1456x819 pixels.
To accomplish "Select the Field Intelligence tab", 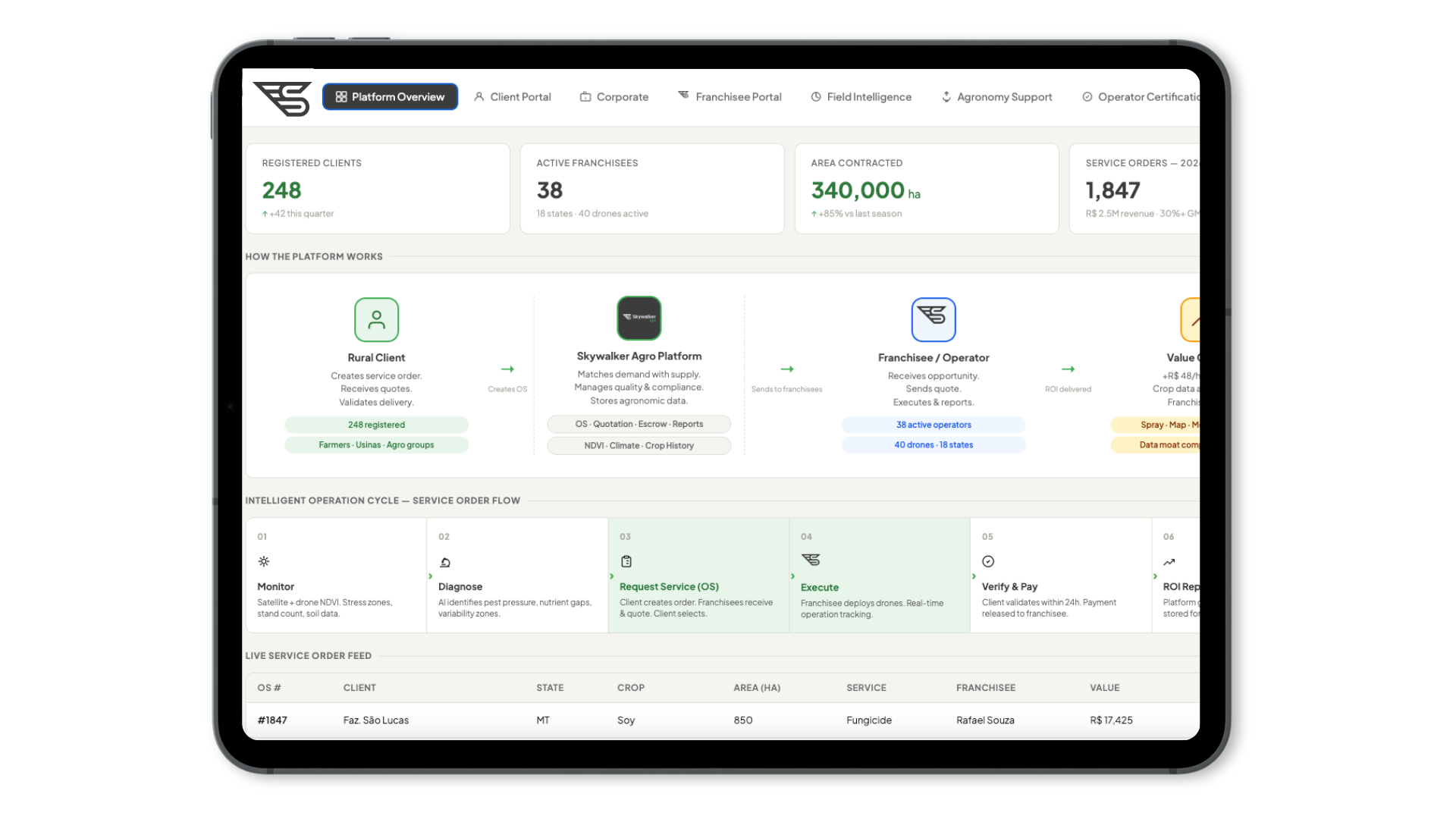I will 861,97.
